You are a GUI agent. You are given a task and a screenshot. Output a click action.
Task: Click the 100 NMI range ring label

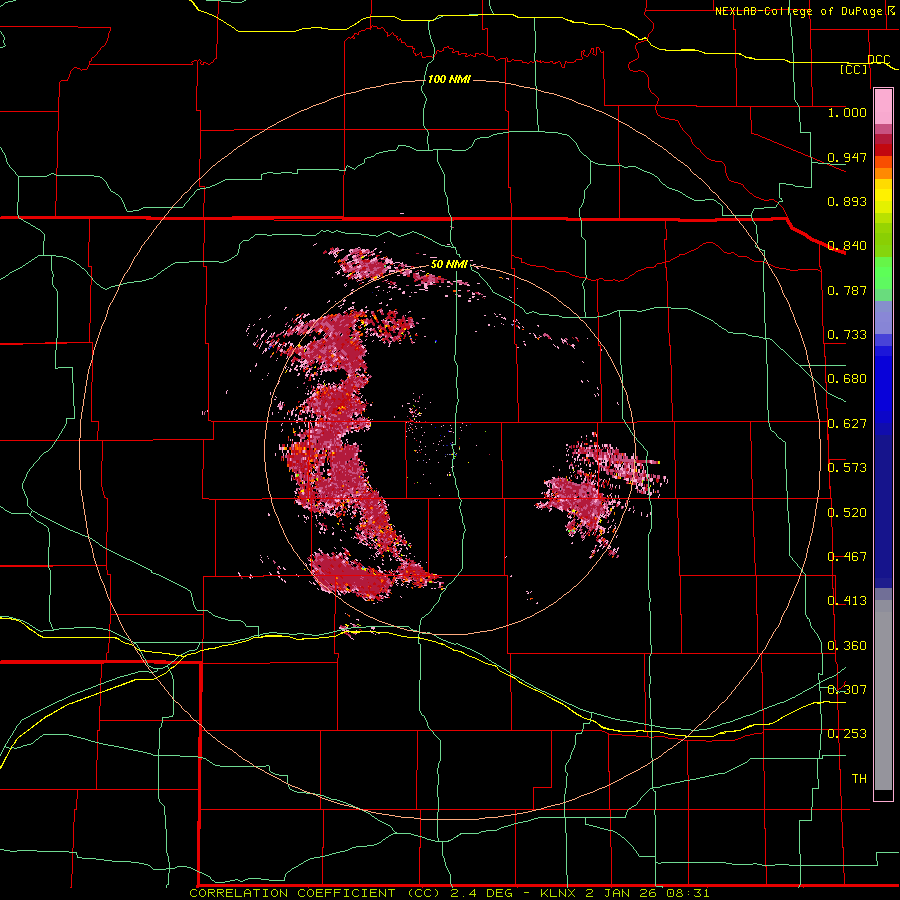tap(449, 79)
